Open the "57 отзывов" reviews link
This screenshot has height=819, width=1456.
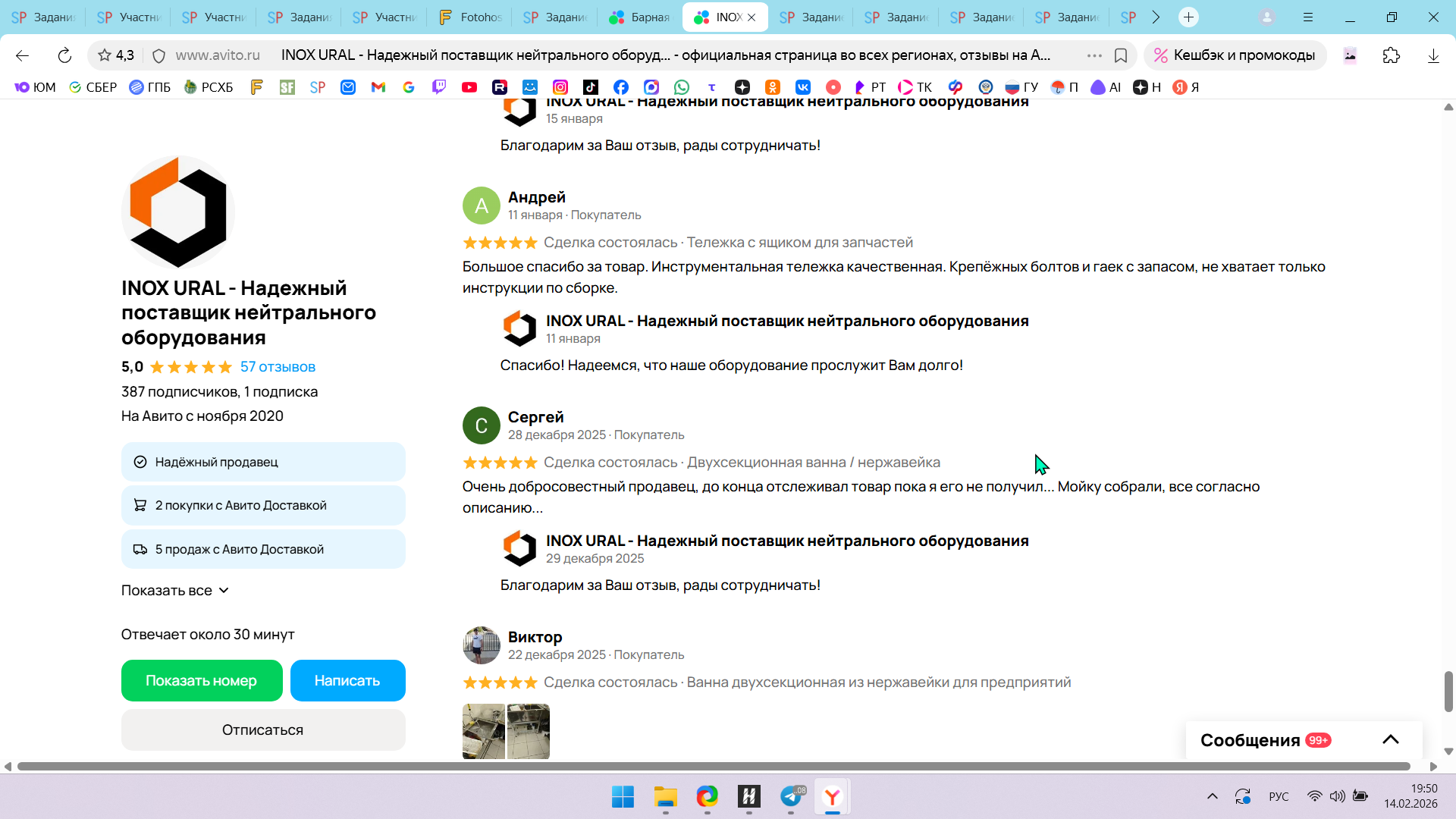(x=278, y=367)
